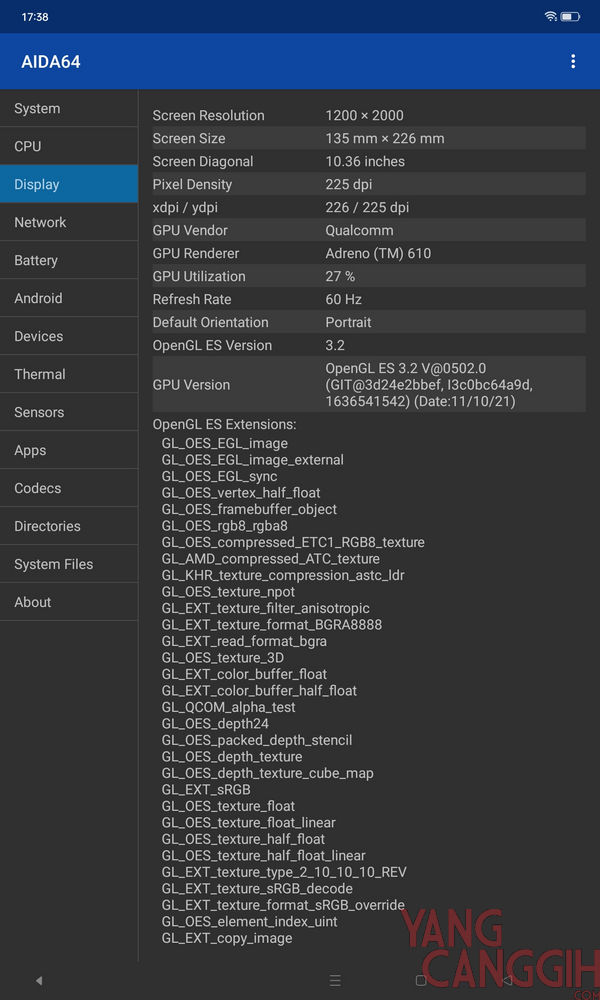
Task: View the Thermal readings page
Action: click(x=69, y=375)
